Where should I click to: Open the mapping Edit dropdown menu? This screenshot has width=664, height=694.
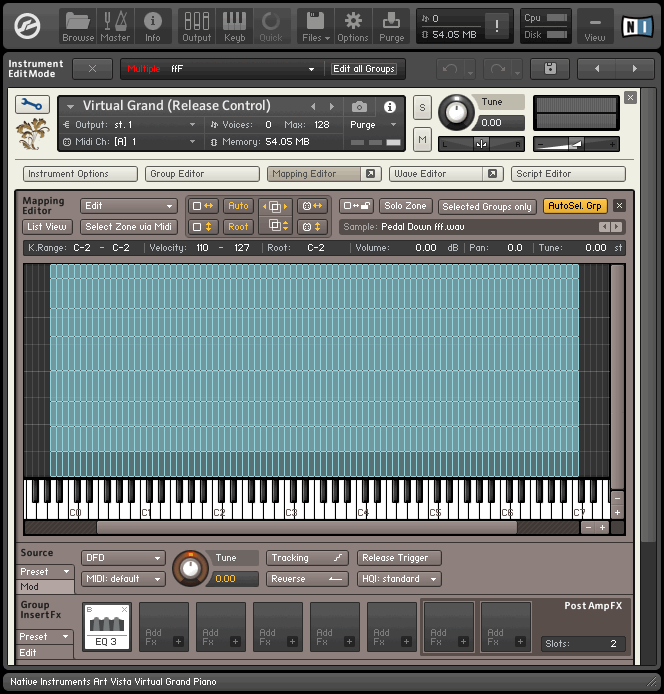(128, 206)
